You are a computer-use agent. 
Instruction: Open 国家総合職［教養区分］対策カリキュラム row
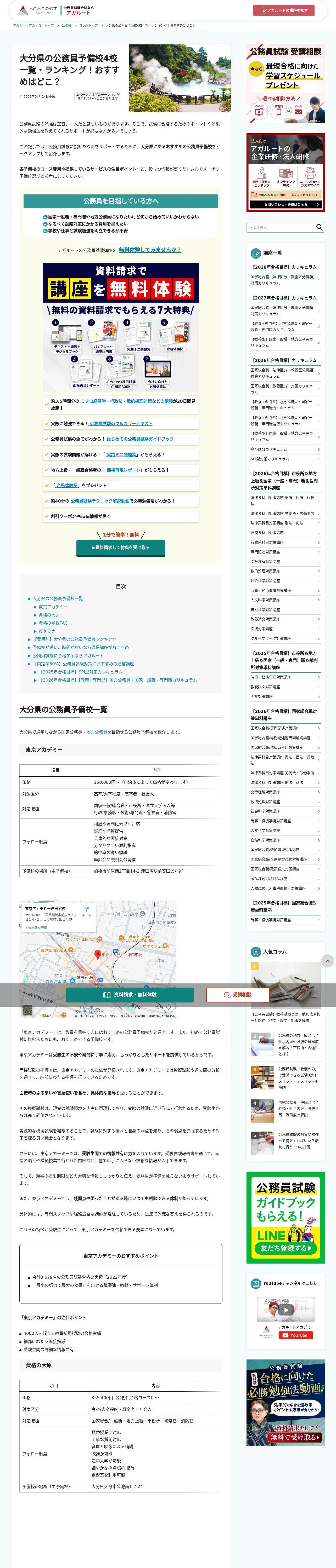click(285, 389)
